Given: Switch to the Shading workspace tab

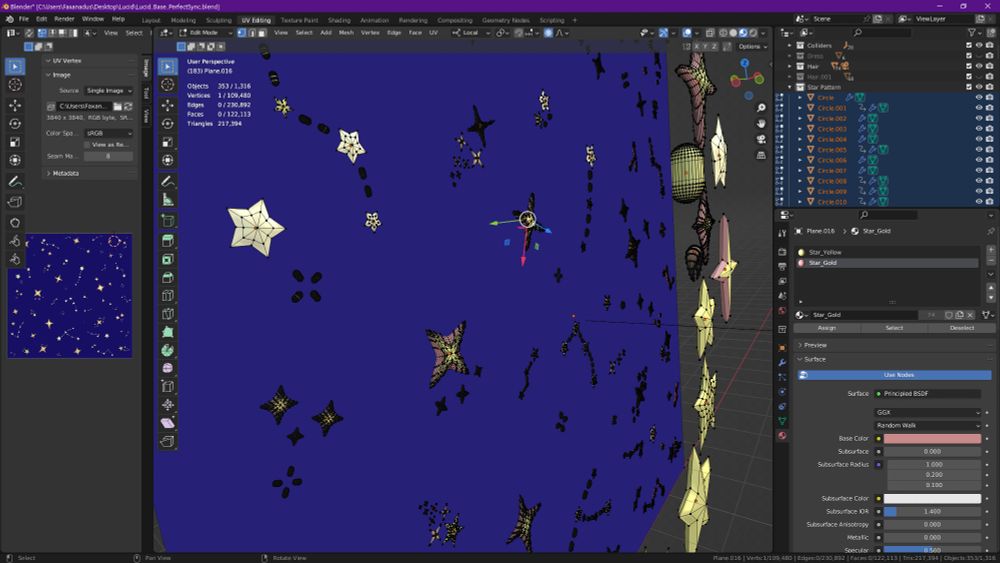Looking at the screenshot, I should [339, 20].
